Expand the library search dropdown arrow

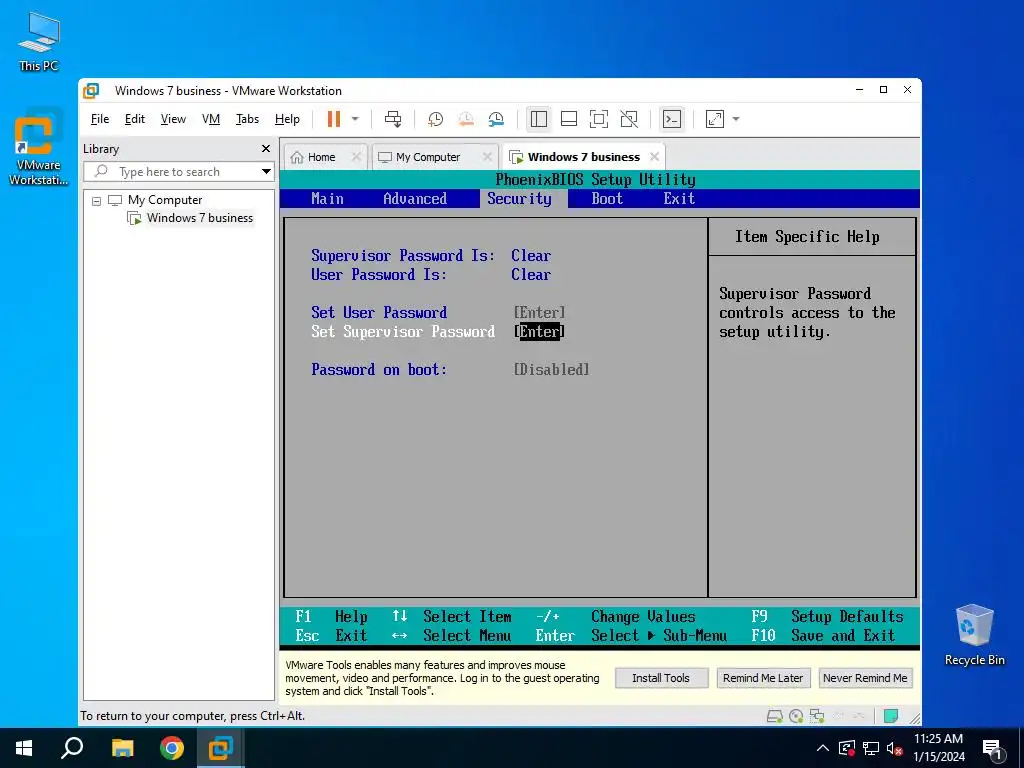click(266, 172)
